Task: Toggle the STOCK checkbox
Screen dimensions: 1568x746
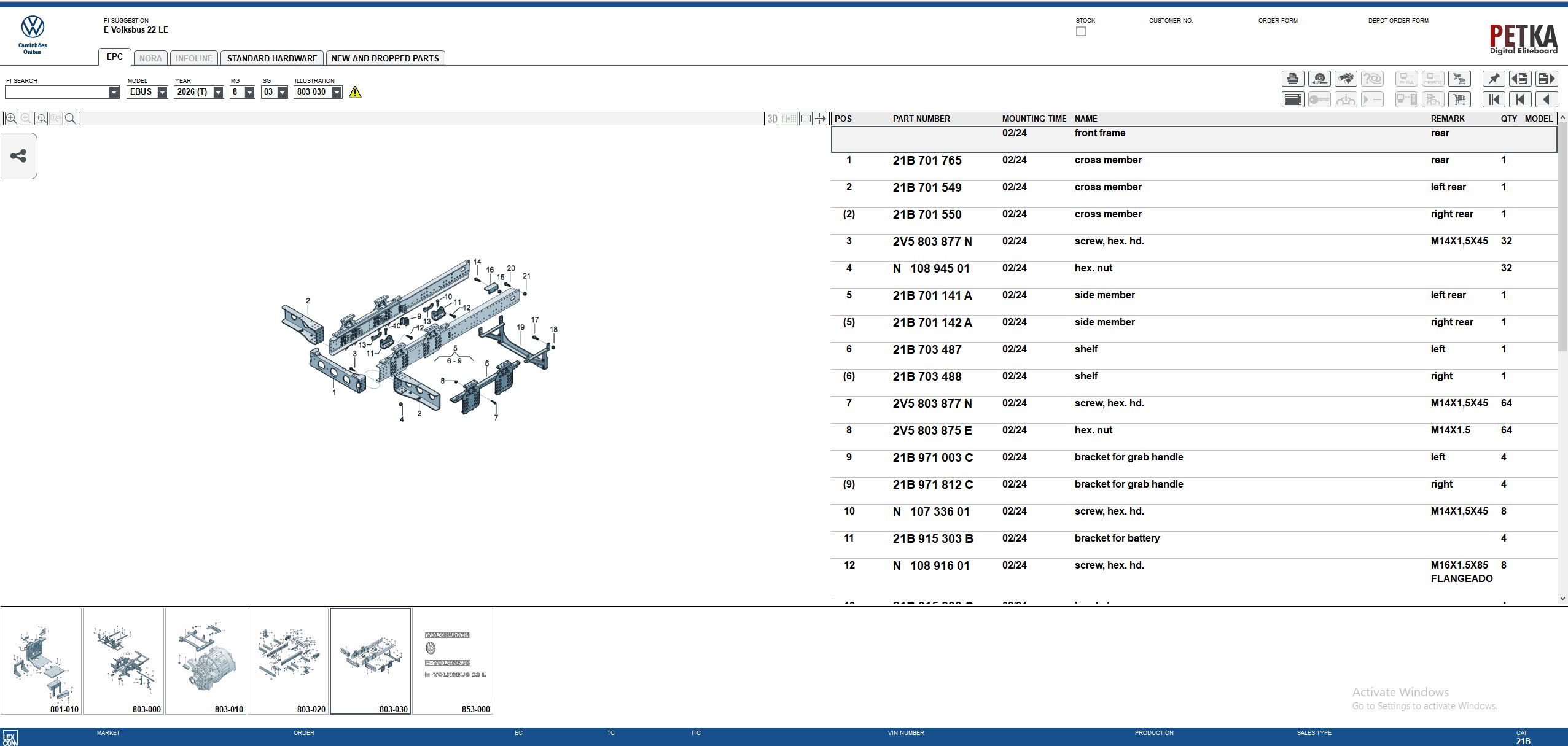Action: pos(1081,31)
